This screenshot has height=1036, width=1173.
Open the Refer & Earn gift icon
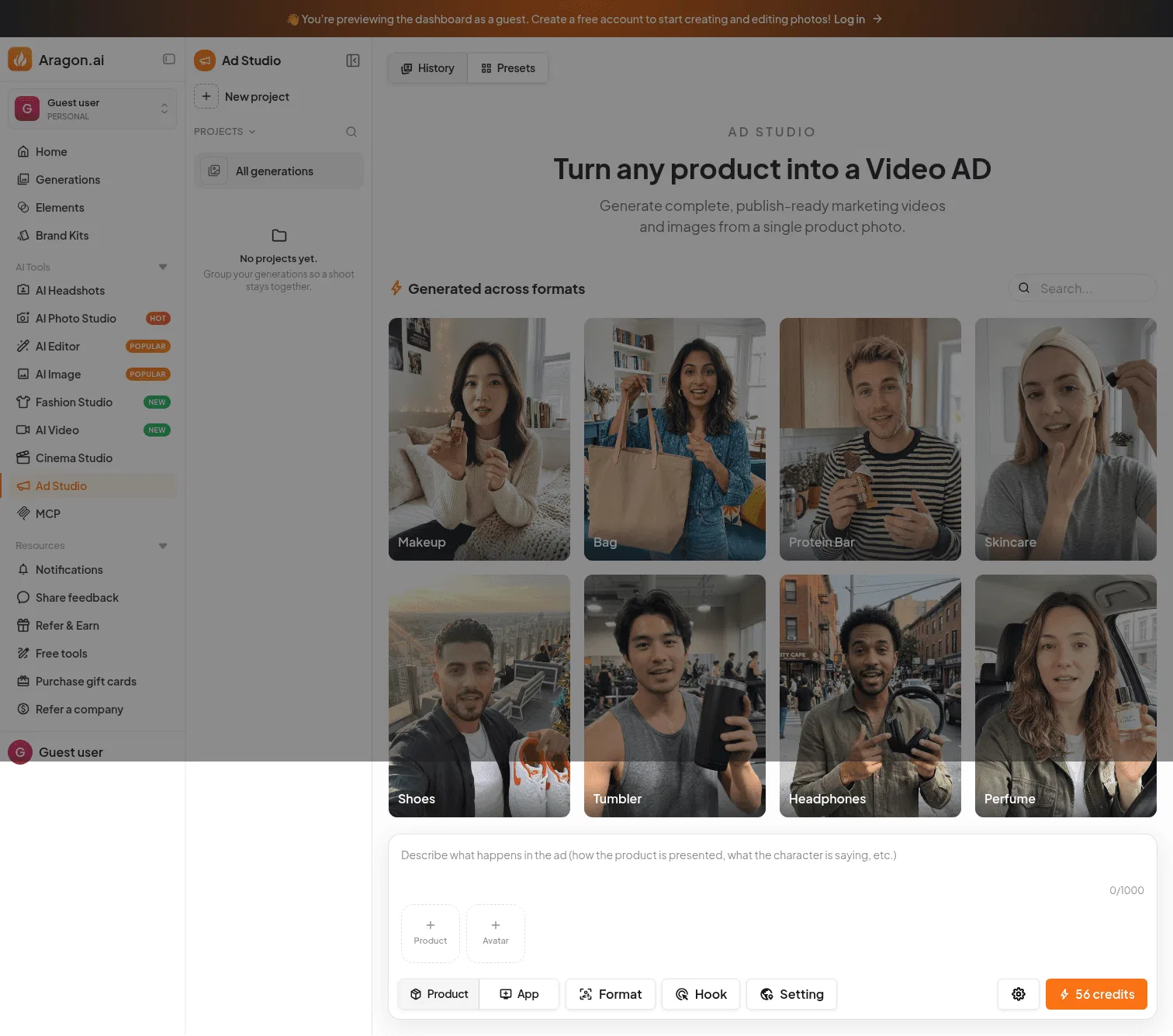[x=23, y=626]
